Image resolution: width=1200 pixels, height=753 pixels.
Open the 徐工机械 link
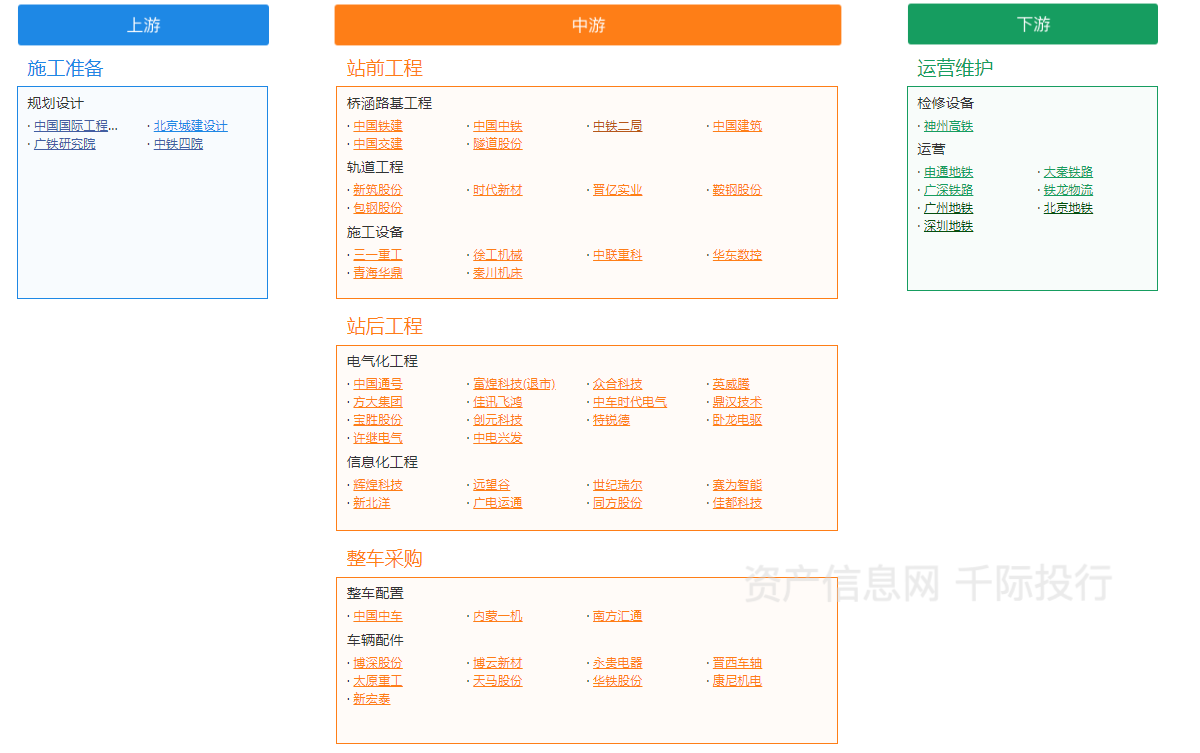[498, 255]
